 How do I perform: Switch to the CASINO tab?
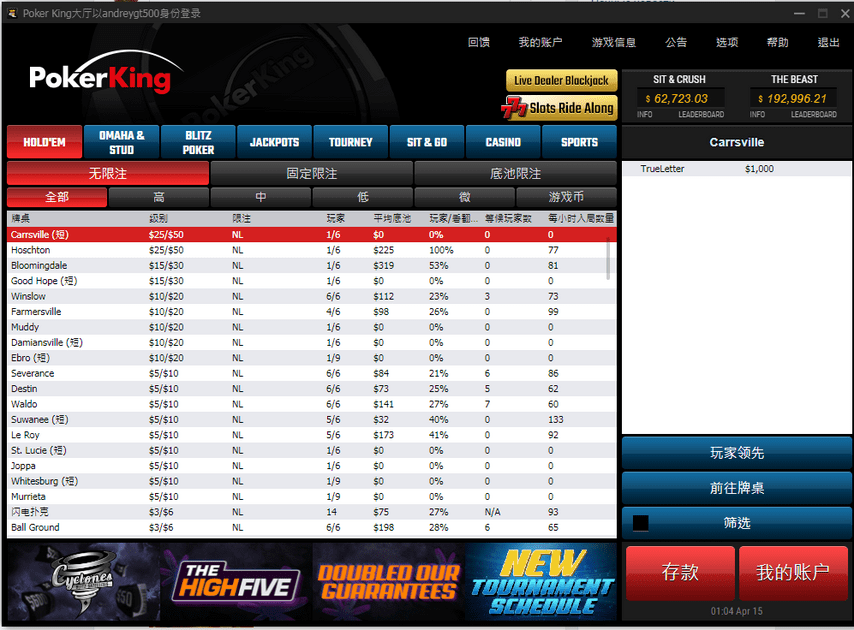[503, 142]
